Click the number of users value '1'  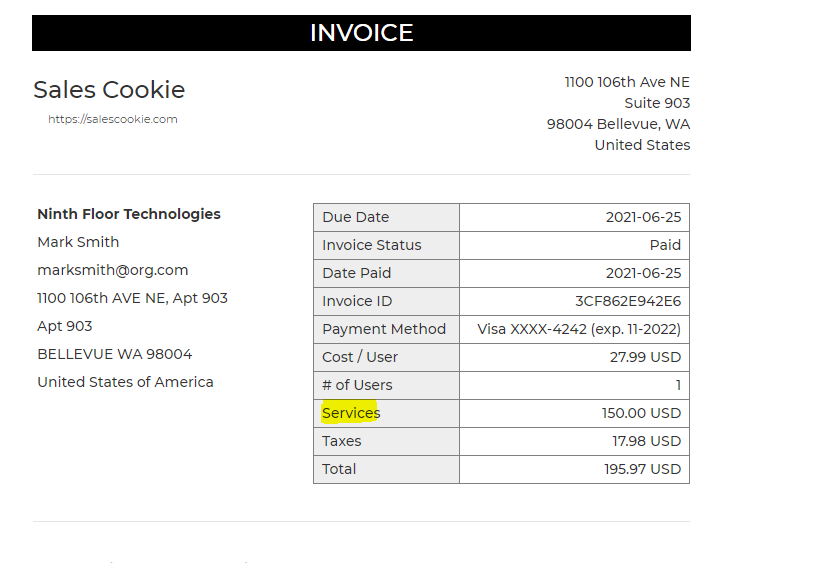pyautogui.click(x=678, y=385)
